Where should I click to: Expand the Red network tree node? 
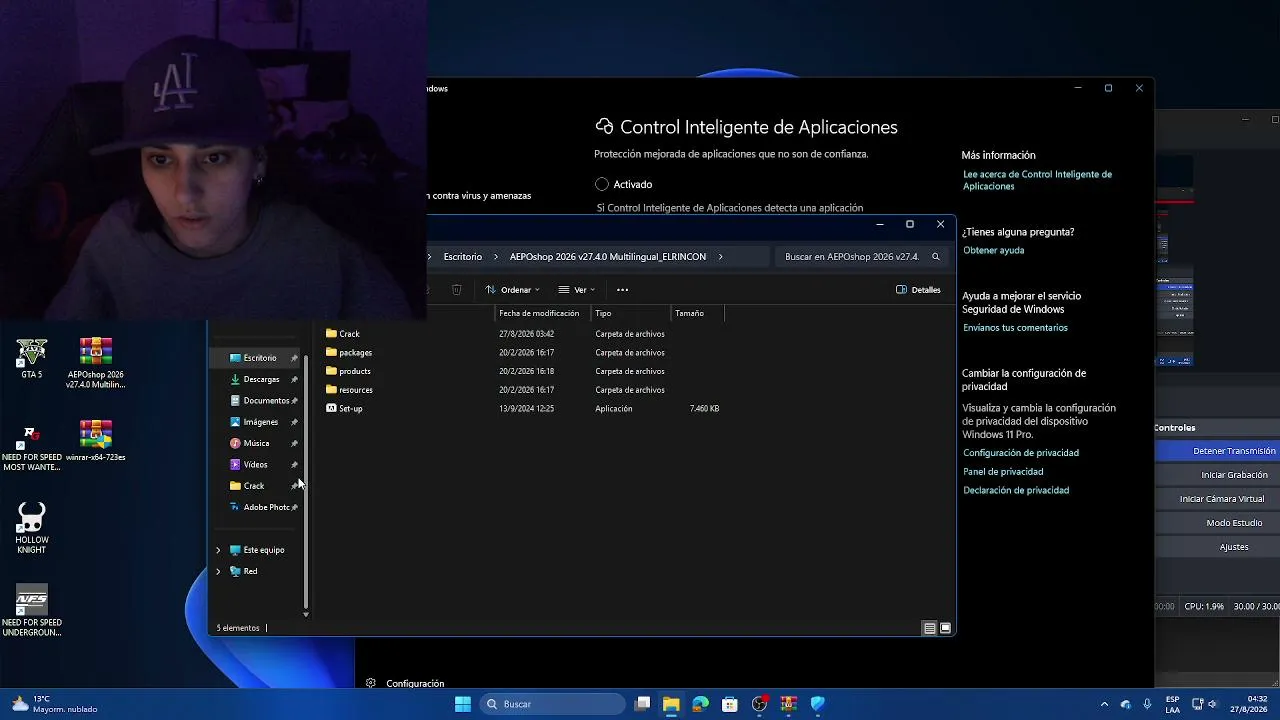218,571
